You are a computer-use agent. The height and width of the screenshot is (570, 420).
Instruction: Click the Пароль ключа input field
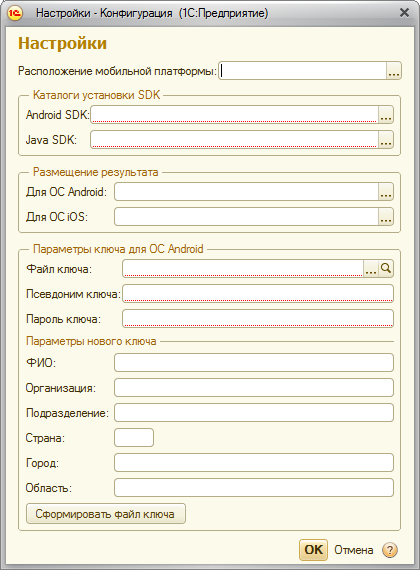(258, 319)
